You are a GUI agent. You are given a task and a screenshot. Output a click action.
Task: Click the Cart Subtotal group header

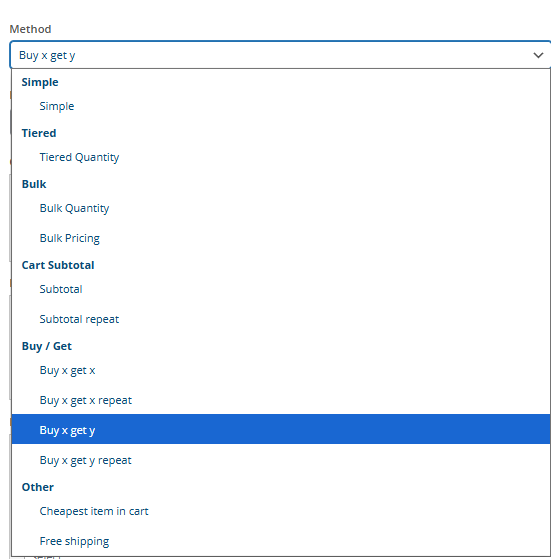click(x=58, y=265)
